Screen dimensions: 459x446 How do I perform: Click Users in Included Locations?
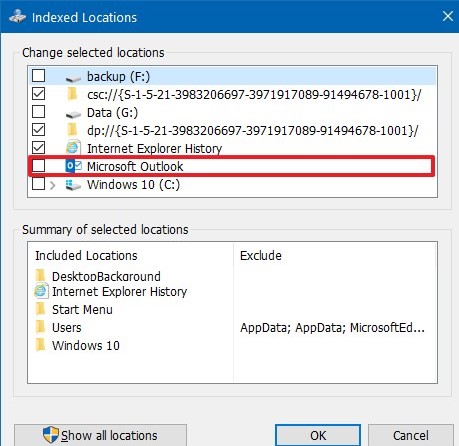67,328
